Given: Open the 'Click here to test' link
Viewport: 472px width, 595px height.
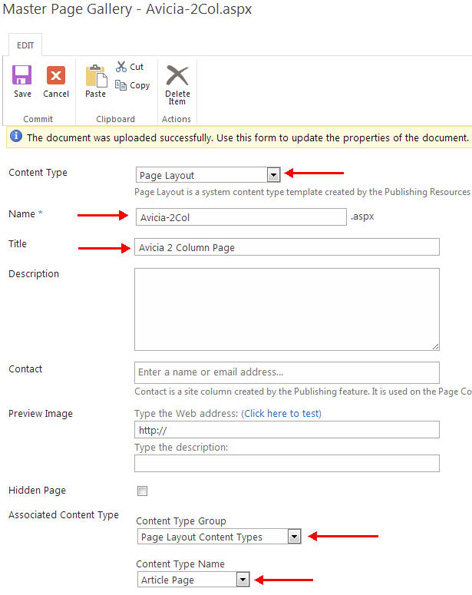Looking at the screenshot, I should tap(281, 413).
